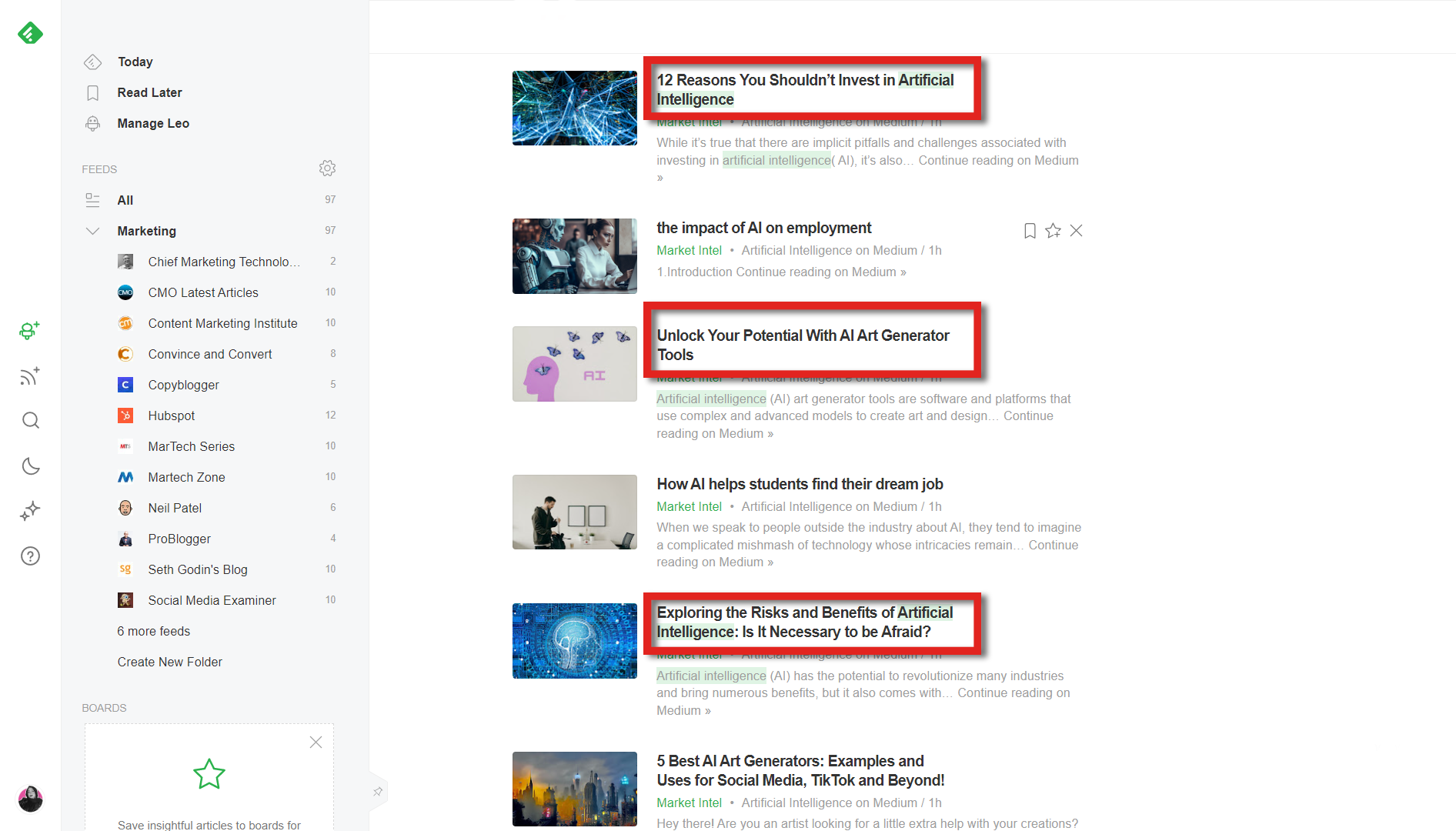Viewport: 1456px width, 831px height.
Task: Open the Read Later section
Action: [x=149, y=92]
